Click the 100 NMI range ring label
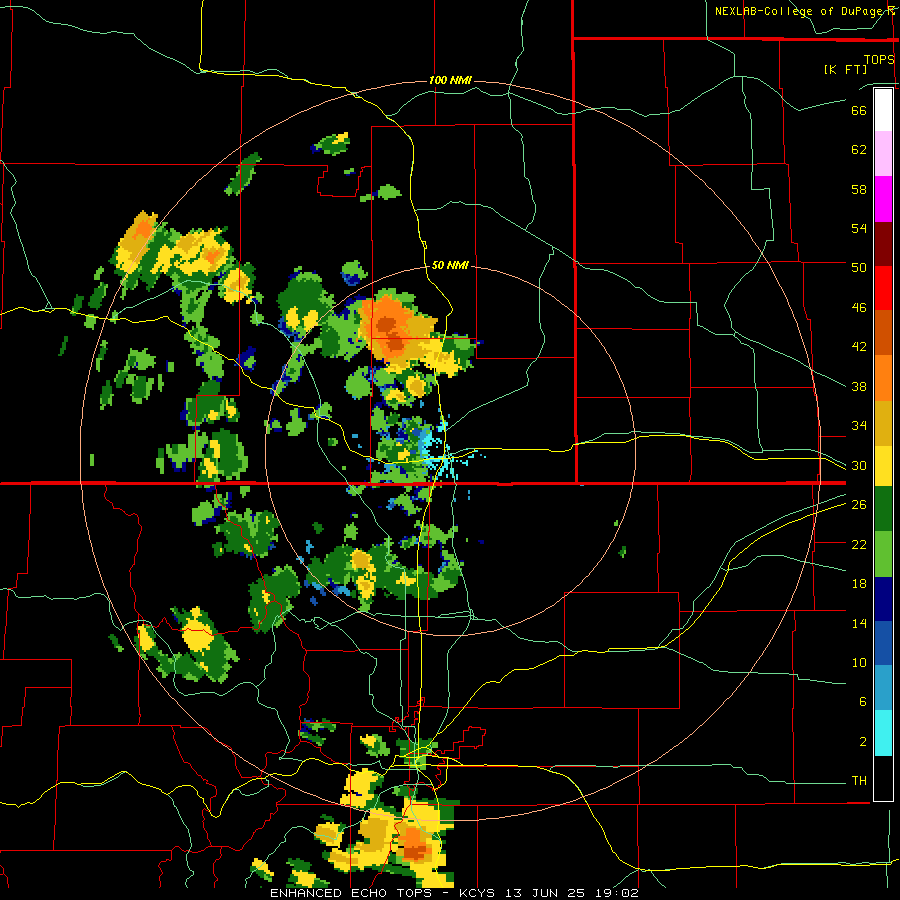 coord(451,80)
